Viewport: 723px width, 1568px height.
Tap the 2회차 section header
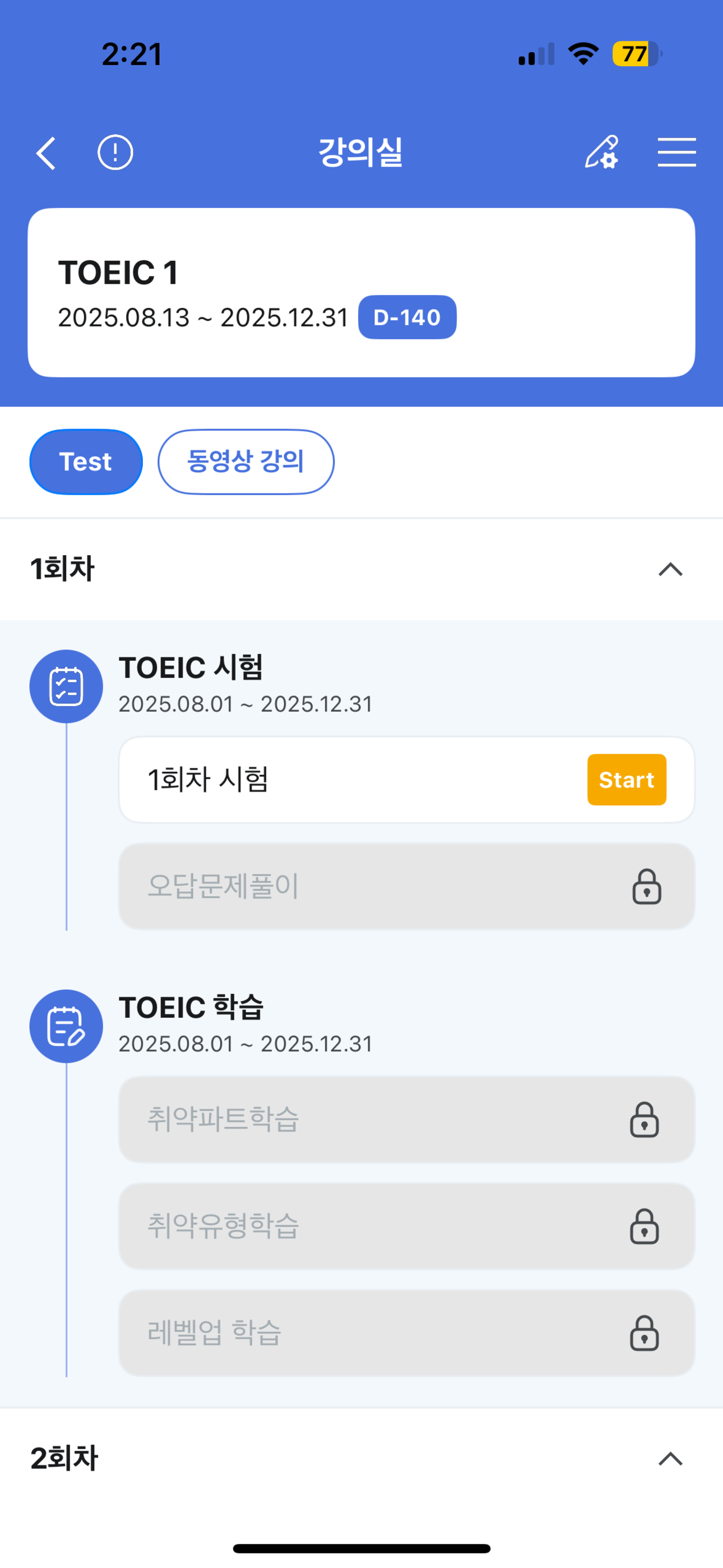point(361,1459)
